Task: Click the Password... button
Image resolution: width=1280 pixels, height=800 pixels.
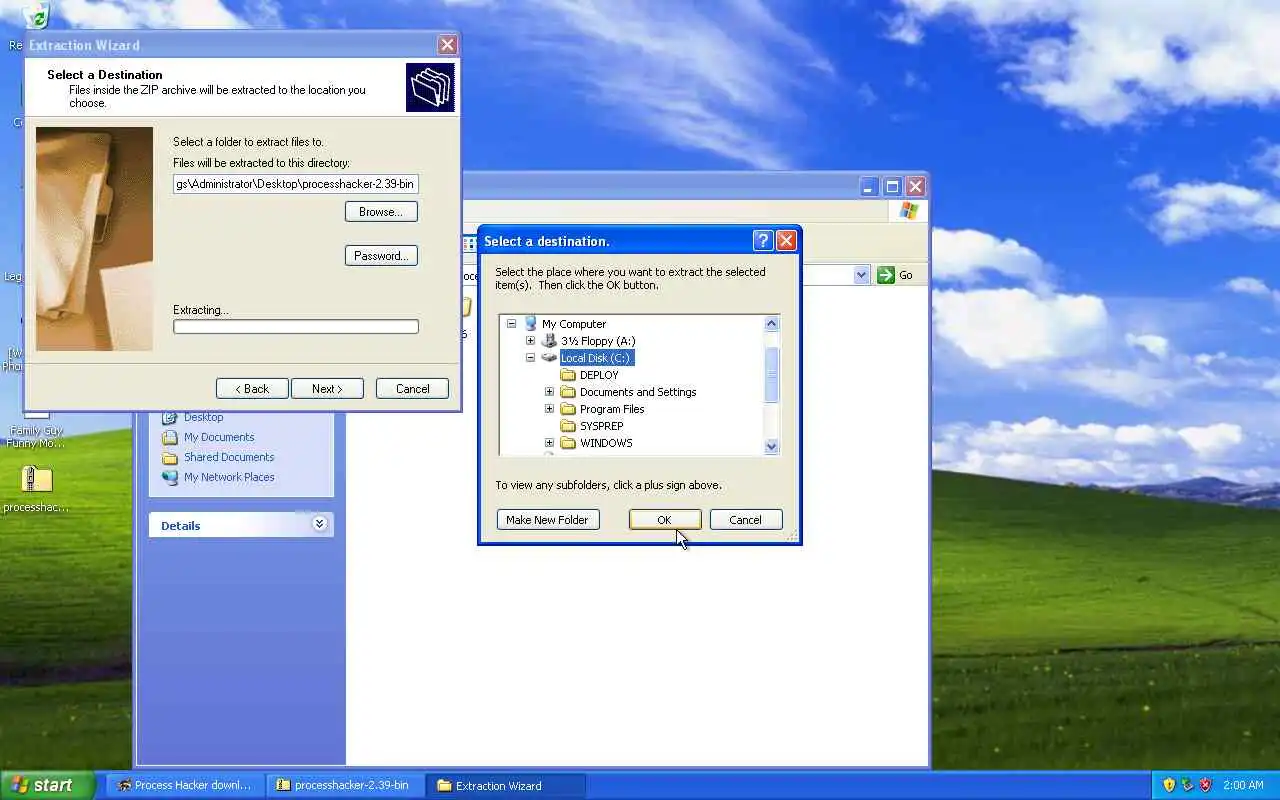Action: coord(381,256)
